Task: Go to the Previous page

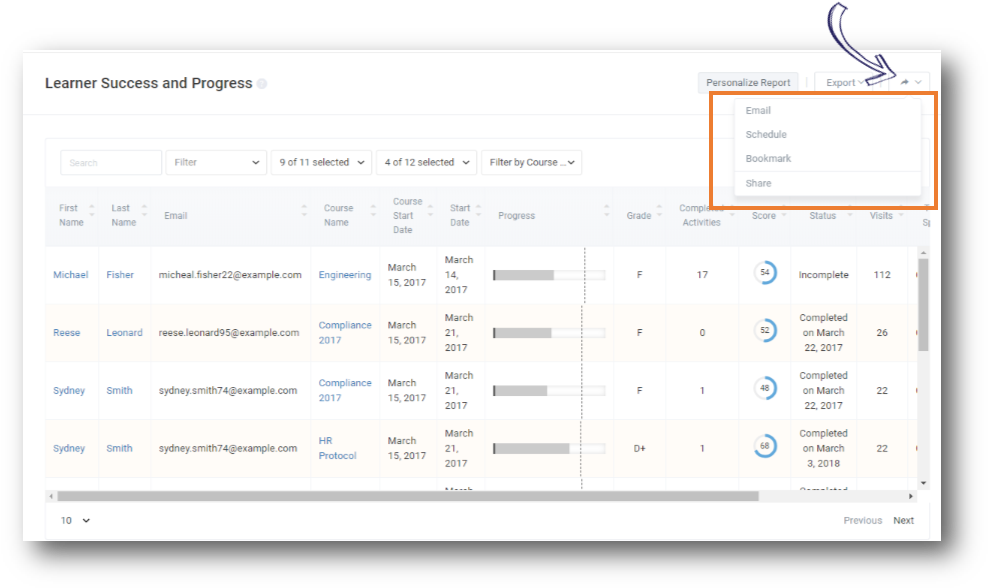Action: (863, 521)
